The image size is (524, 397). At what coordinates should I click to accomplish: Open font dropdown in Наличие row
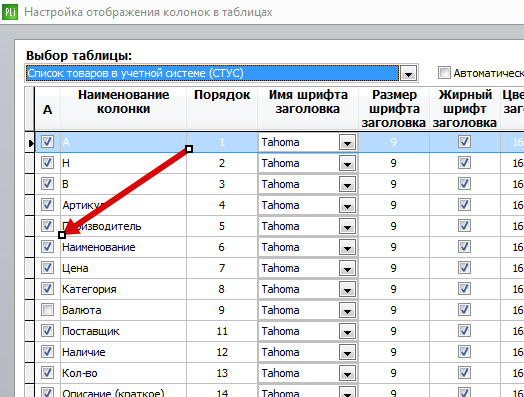coord(347,353)
